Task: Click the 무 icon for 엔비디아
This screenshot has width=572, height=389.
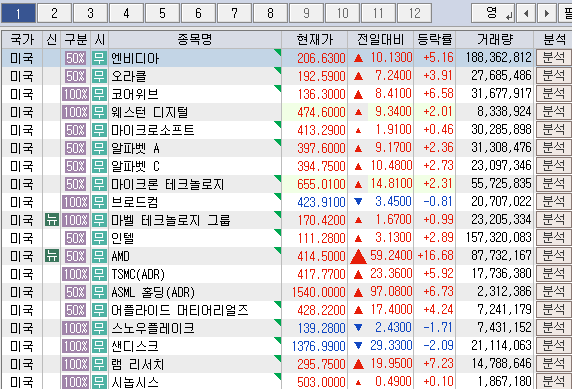Action: pos(99,58)
